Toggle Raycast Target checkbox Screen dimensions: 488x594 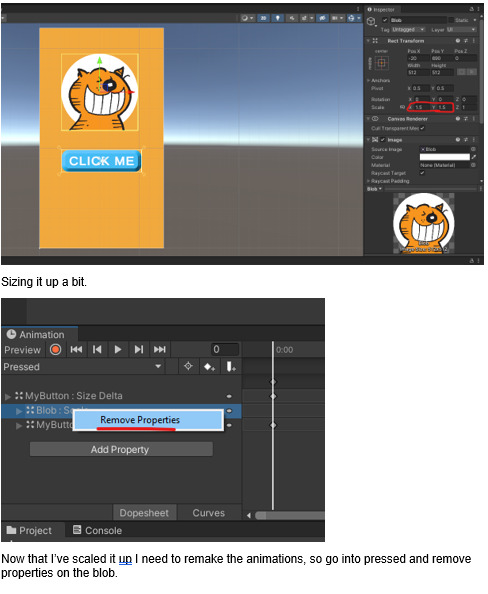click(422, 173)
